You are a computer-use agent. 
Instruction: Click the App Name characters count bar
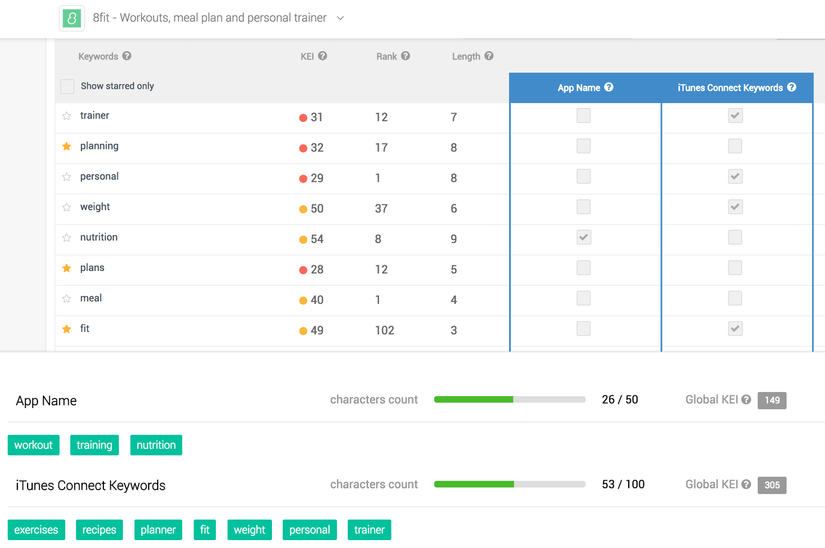click(509, 400)
